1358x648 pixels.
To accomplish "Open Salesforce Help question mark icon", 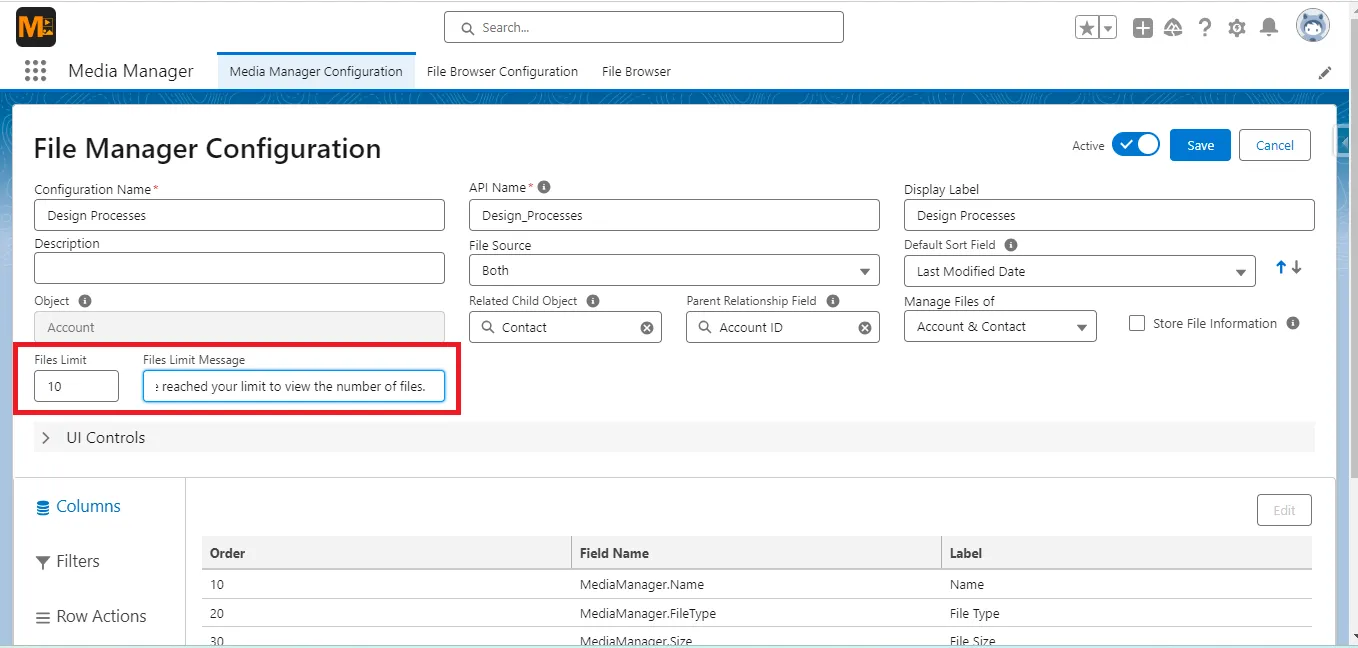I will coord(1205,27).
